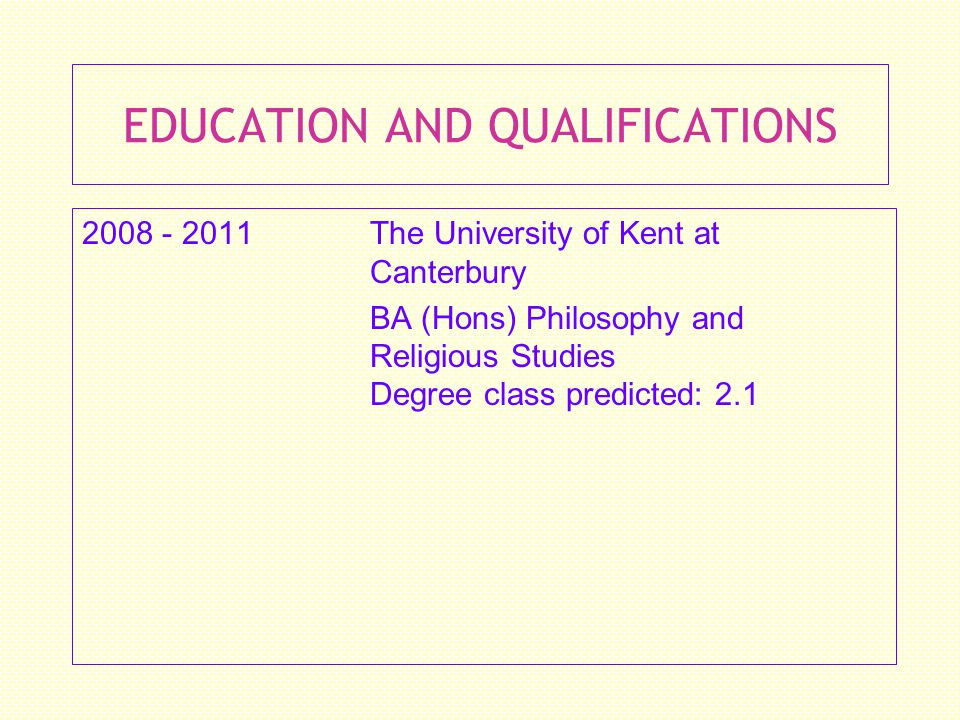Click the year 2008 in date range
This screenshot has width=960, height=720.
click(117, 233)
